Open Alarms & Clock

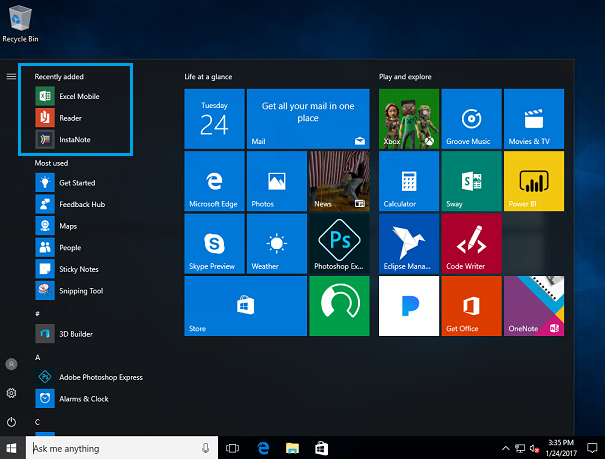click(x=72, y=399)
